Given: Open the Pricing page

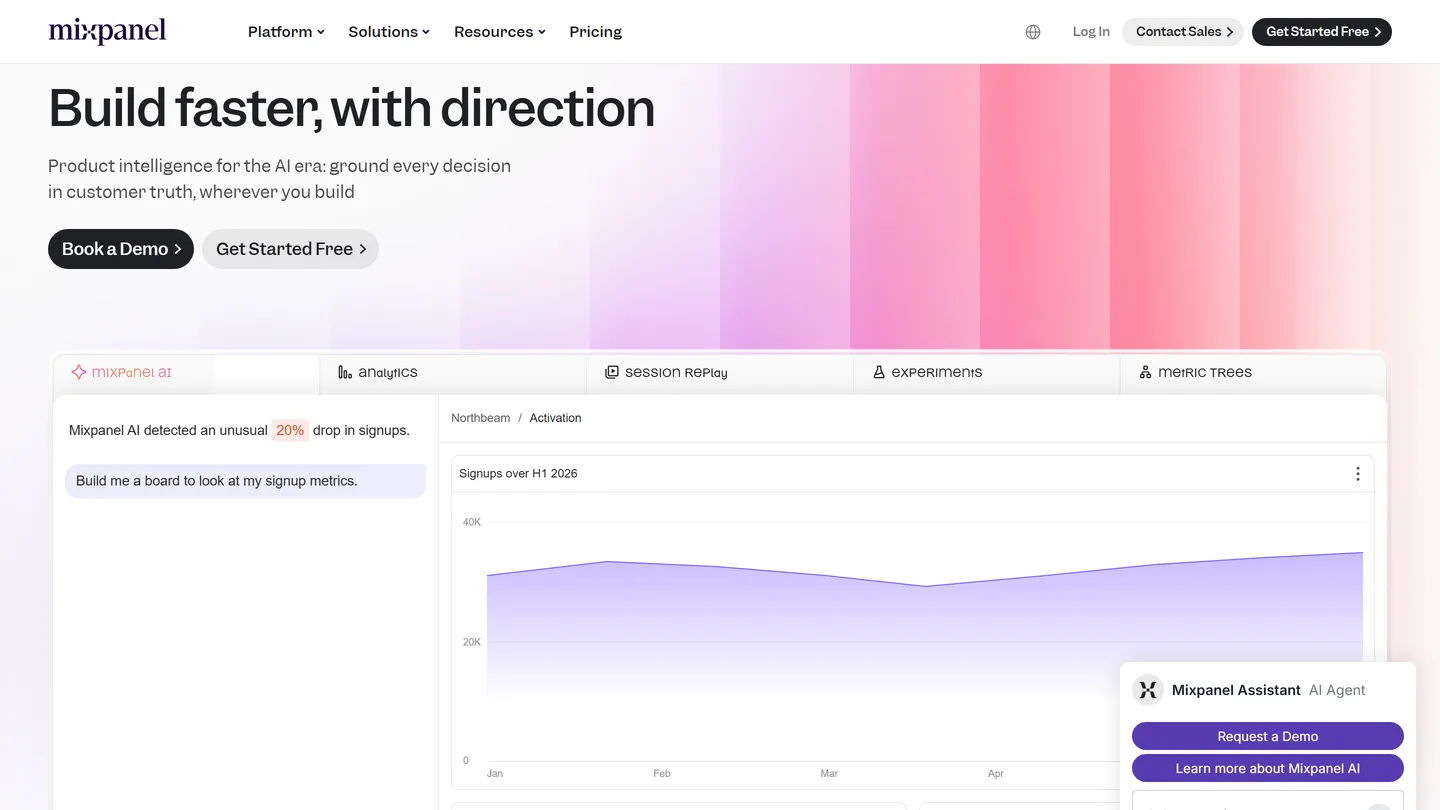Looking at the screenshot, I should point(595,32).
